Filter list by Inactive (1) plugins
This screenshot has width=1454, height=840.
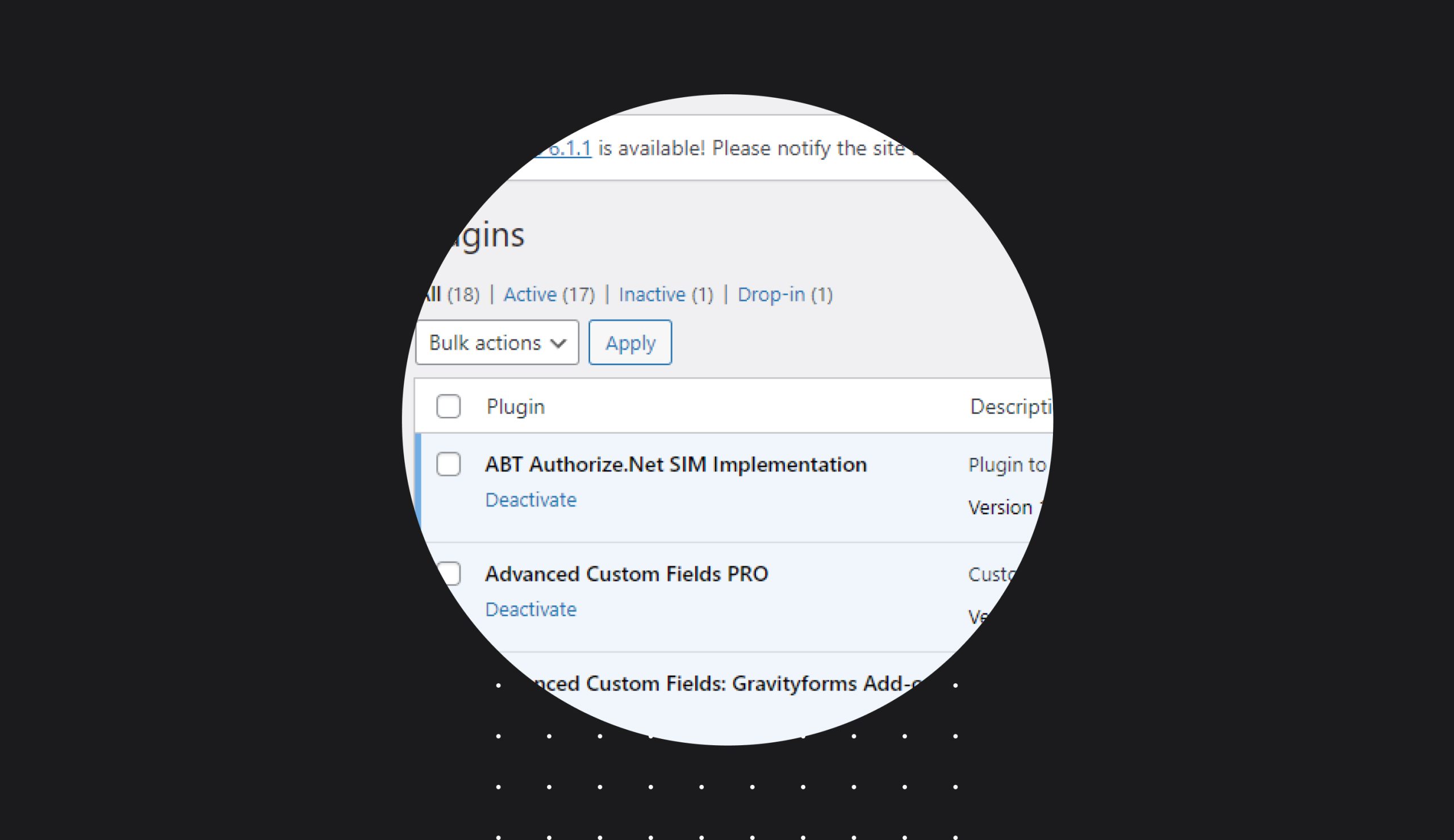pyautogui.click(x=666, y=295)
